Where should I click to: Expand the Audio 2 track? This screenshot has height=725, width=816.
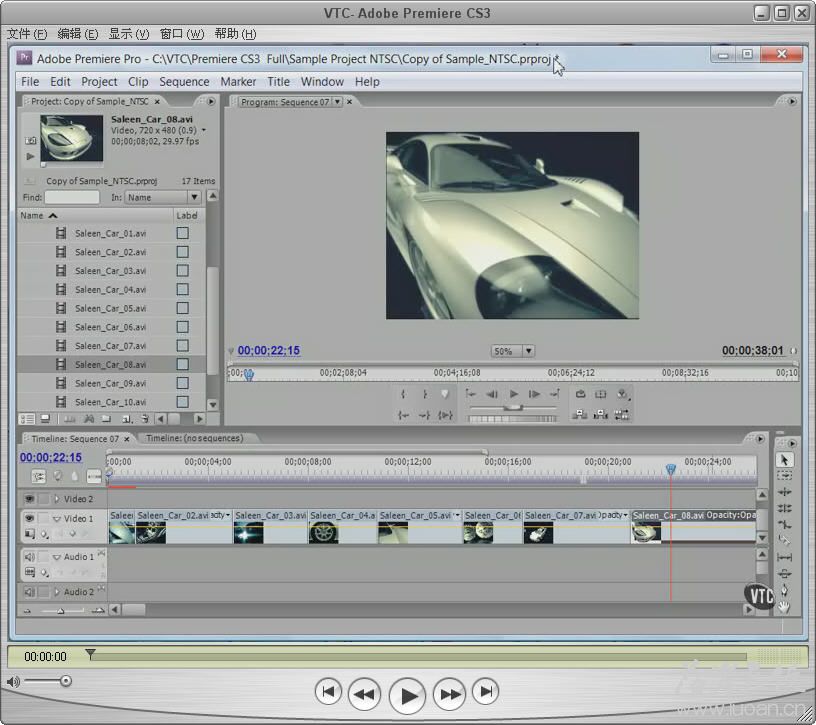57,592
